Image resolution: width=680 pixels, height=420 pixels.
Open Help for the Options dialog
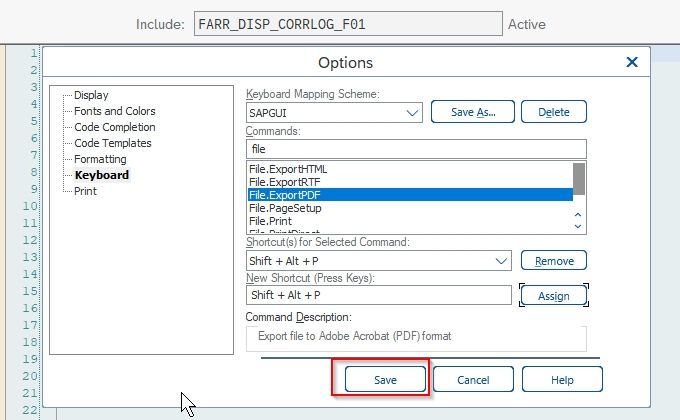(x=562, y=380)
